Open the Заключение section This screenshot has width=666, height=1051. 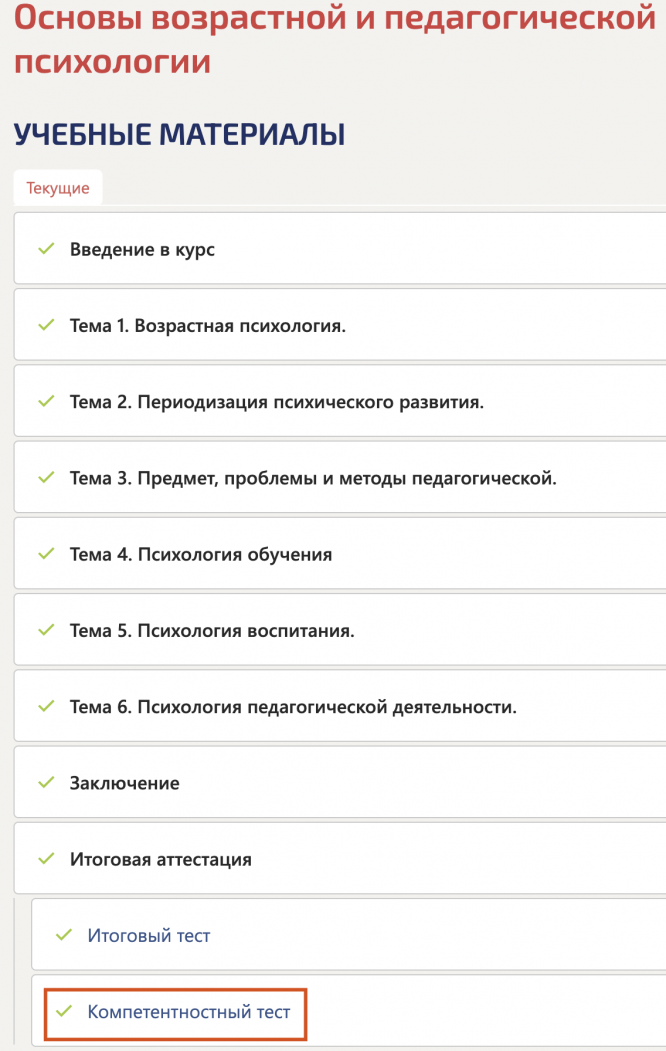pos(124,783)
